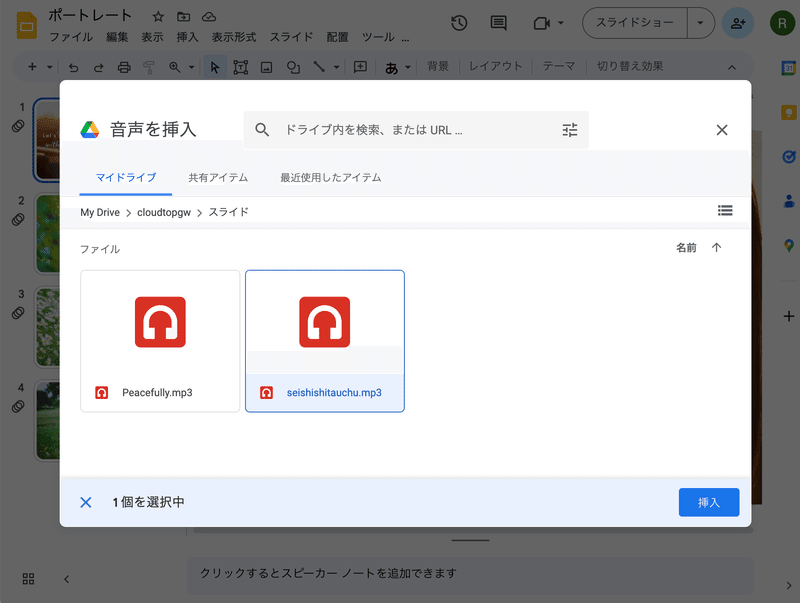The height and width of the screenshot is (603, 800).
Task: Click the print icon
Action: [124, 67]
